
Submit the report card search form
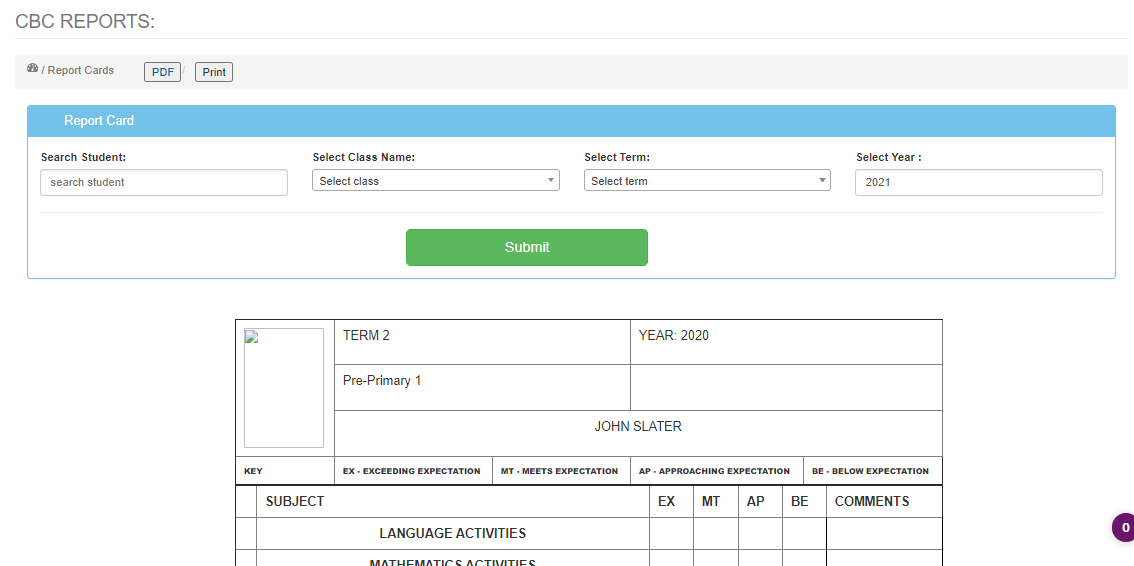coord(527,247)
